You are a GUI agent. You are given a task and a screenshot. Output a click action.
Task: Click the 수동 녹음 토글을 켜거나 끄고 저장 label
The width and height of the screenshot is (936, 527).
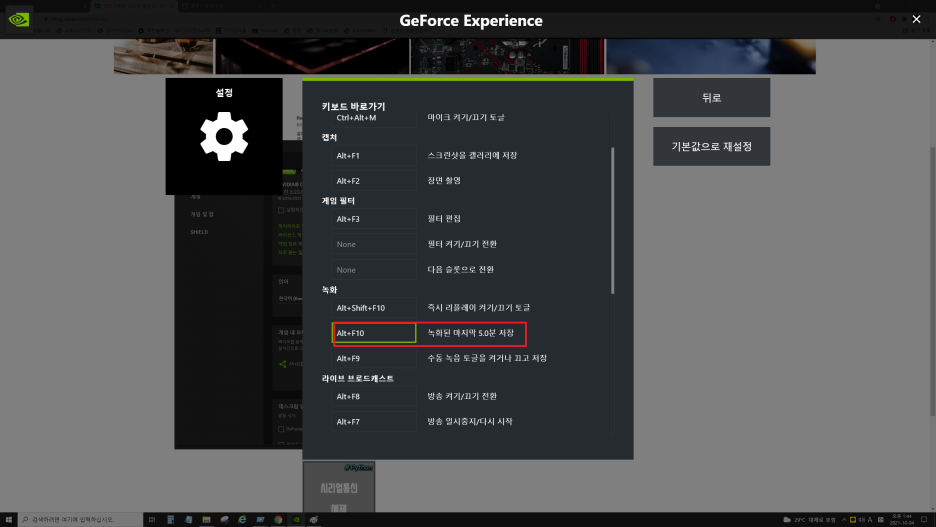coord(487,358)
